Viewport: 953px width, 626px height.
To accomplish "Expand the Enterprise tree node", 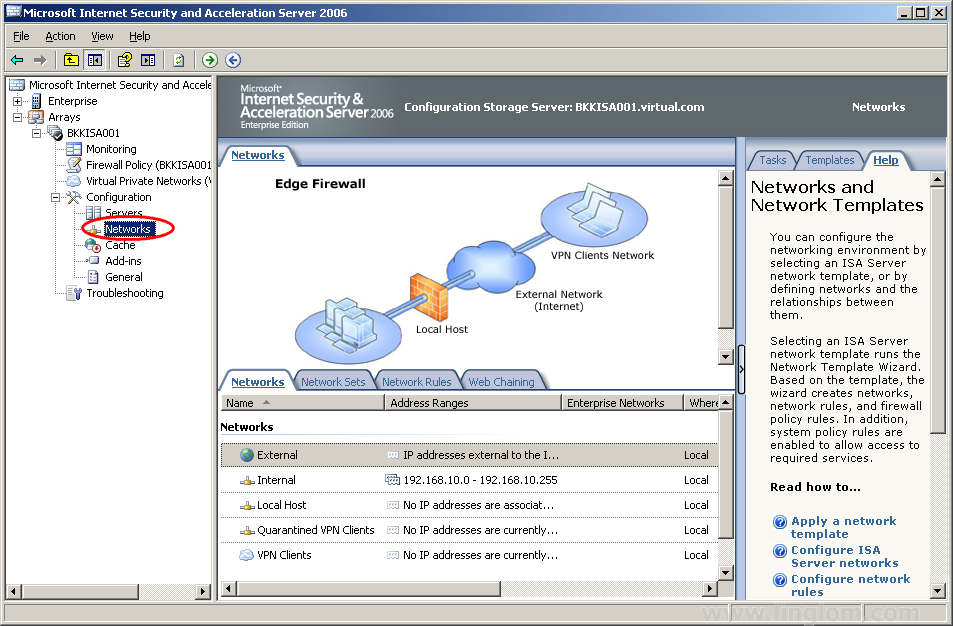I will point(18,101).
